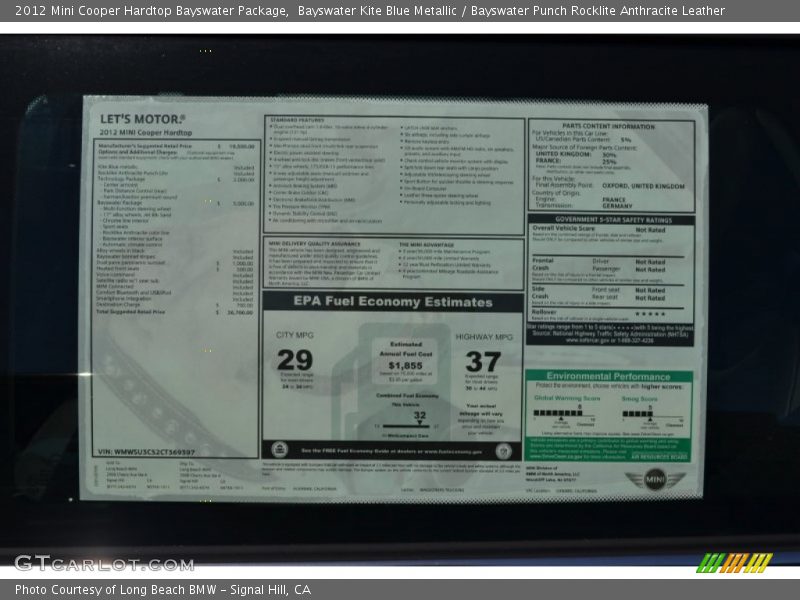Viewport: 800px width, 600px height.
Task: Click the Rollover five-star rating
Action: click(x=649, y=314)
